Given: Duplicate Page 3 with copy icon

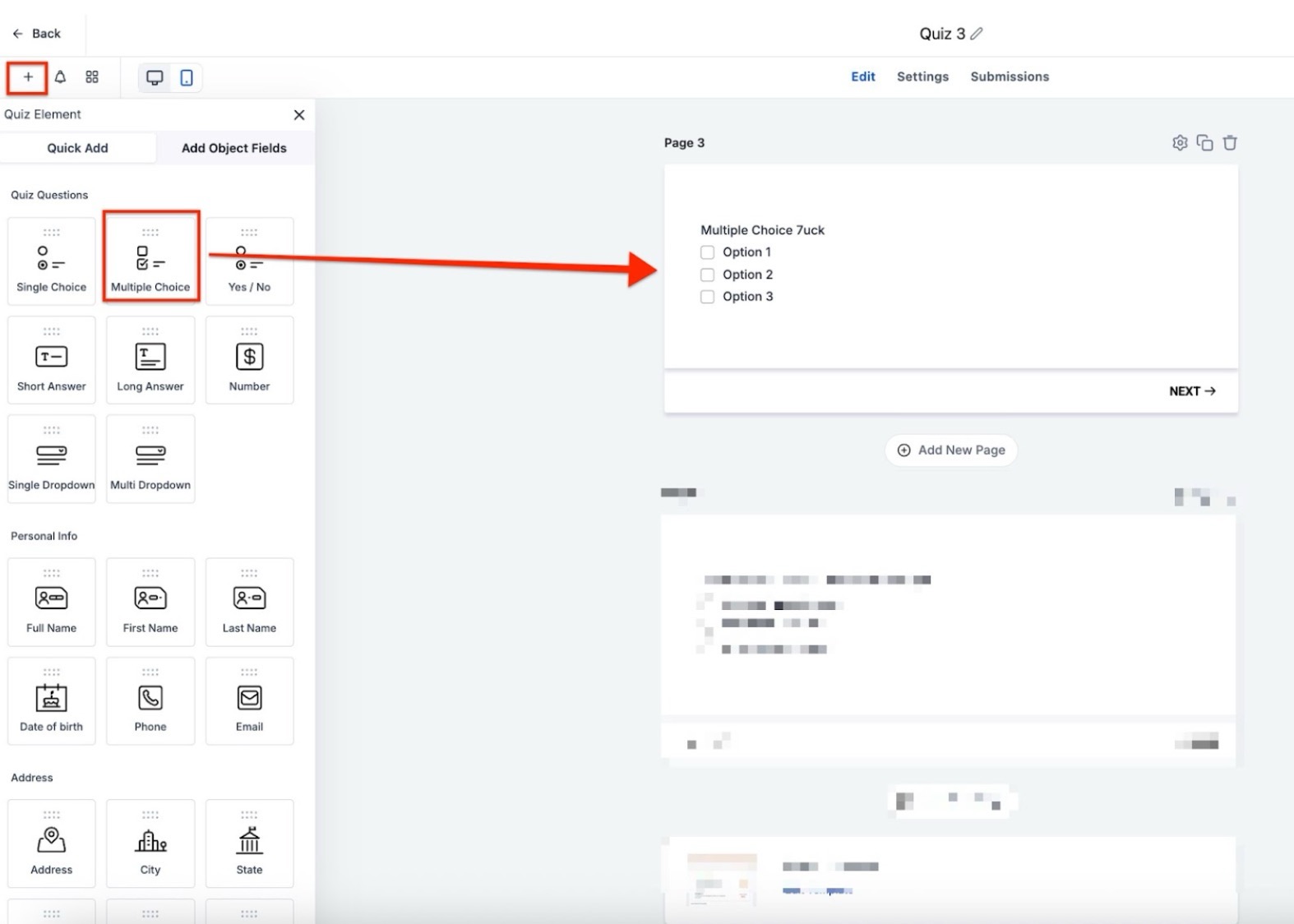Looking at the screenshot, I should click(x=1204, y=143).
